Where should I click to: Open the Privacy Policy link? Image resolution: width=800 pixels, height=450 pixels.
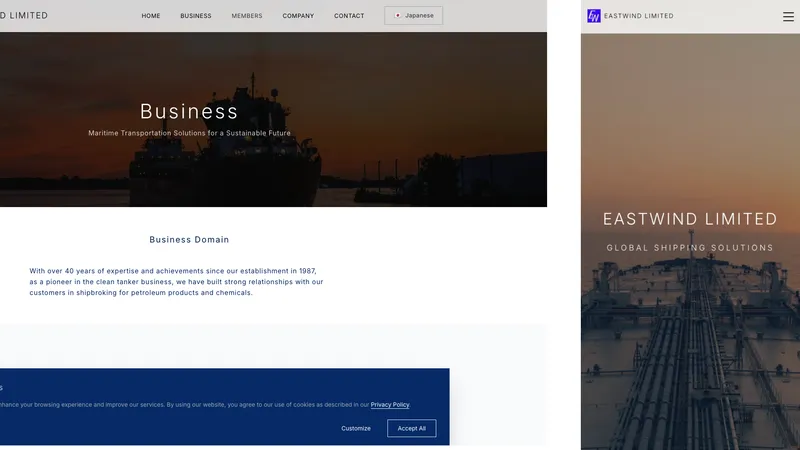pos(390,405)
